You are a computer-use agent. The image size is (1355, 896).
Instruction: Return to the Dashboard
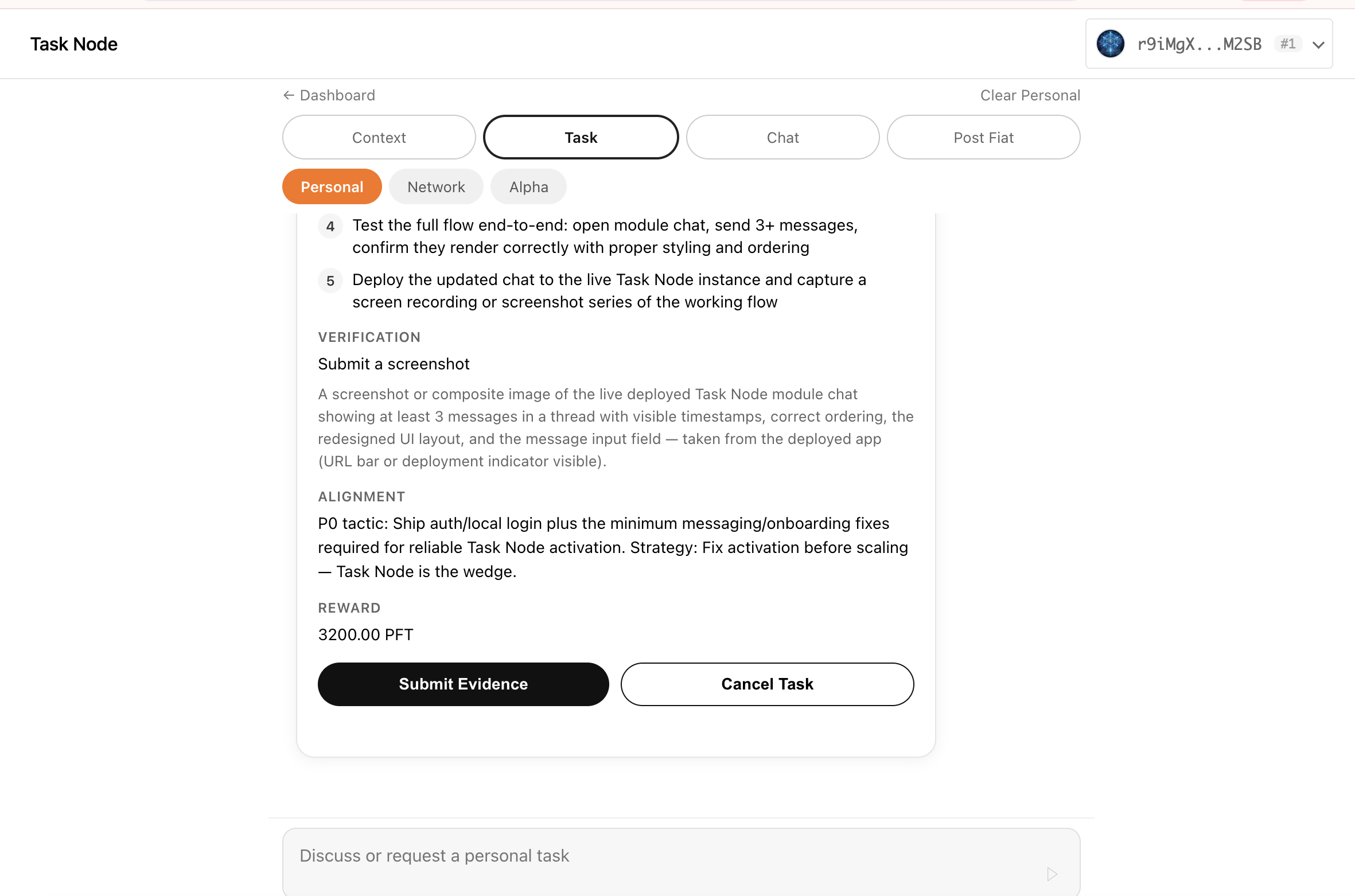click(336, 95)
